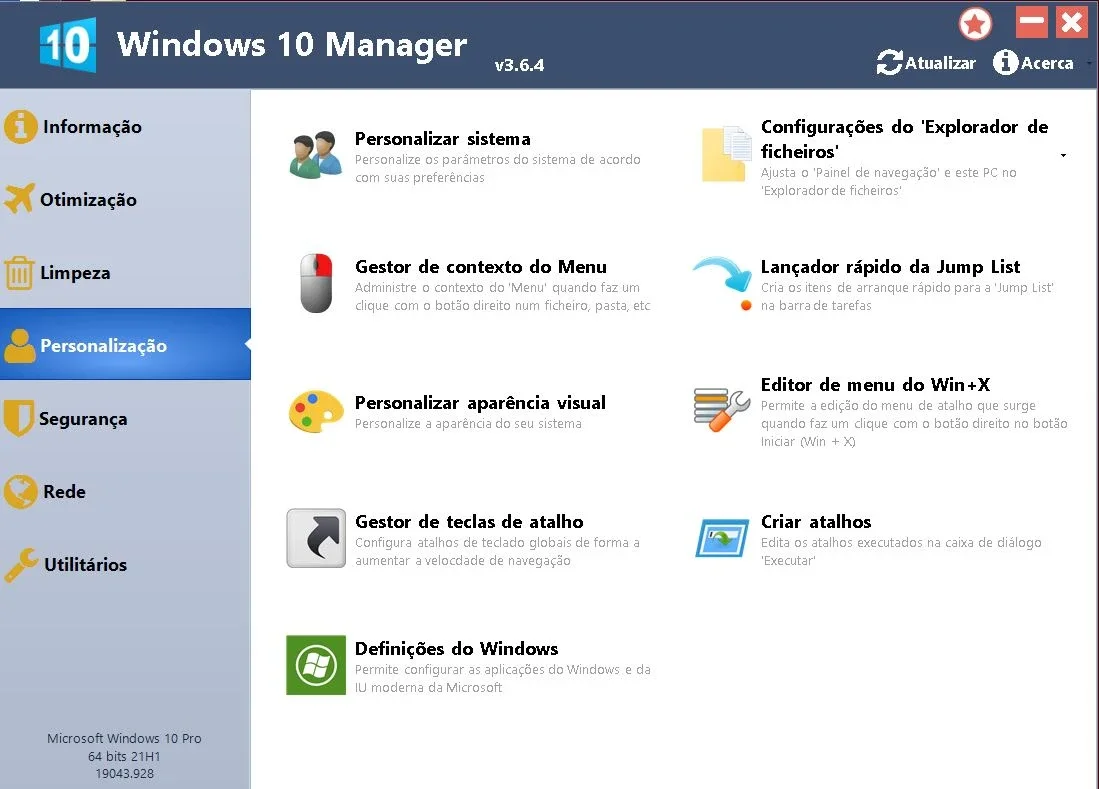Click the green Windows settings icon
Screen dimensions: 1099x789
[316, 665]
